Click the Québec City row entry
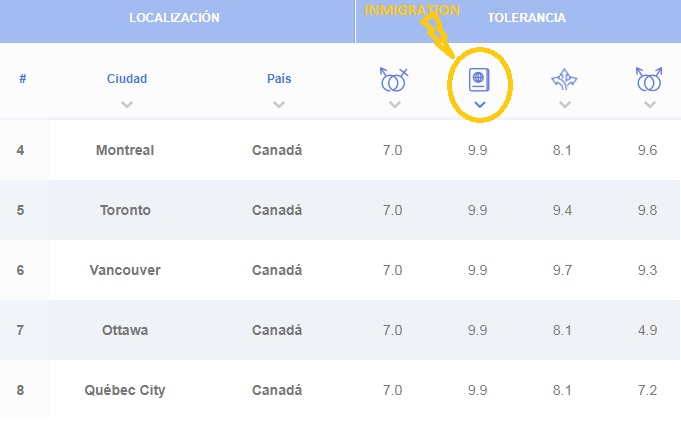Viewport: 681px width, 428px height. tap(340, 390)
